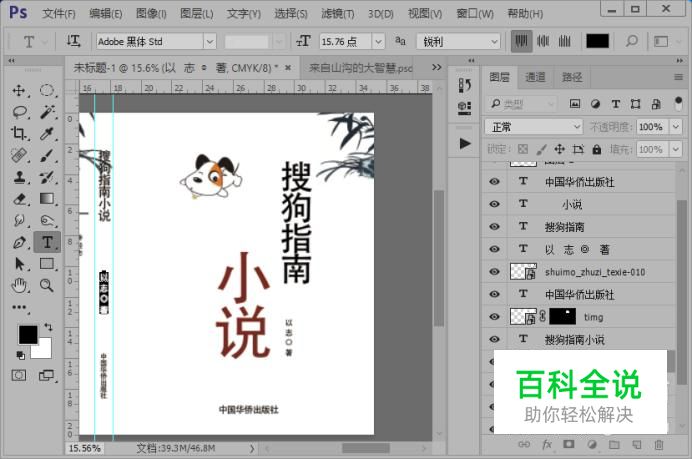Toggle text orientation in options bar

[x=73, y=41]
